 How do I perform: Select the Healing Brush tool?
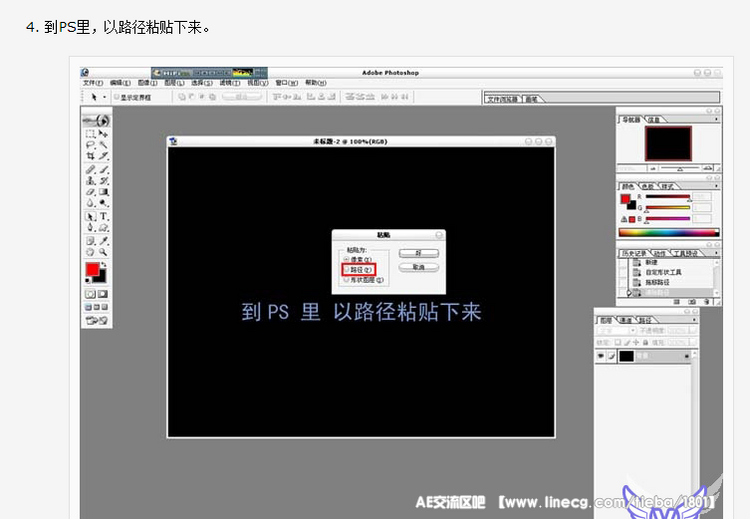click(90, 169)
